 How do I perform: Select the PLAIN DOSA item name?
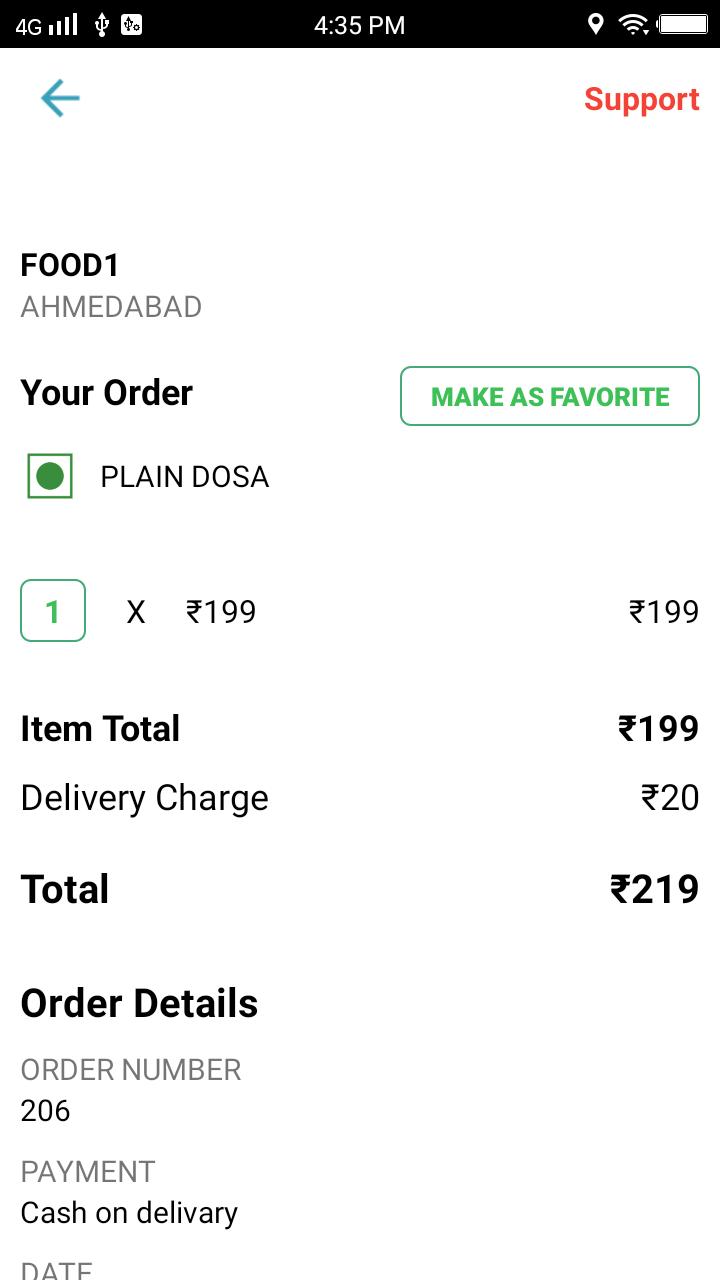click(x=185, y=477)
